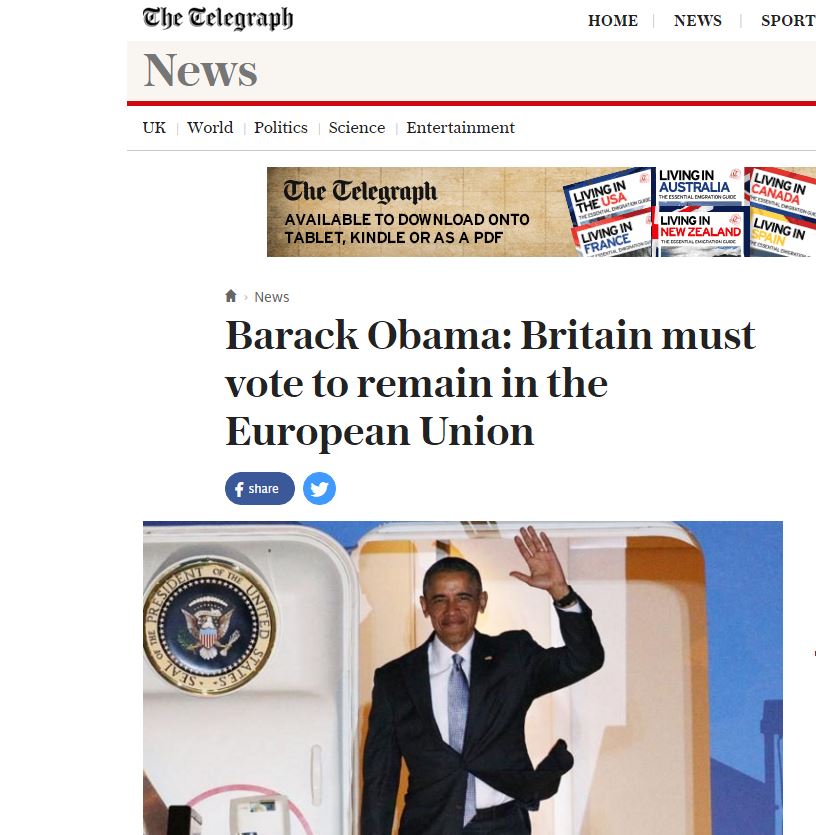Open the Living in the USA guide

pyautogui.click(x=607, y=197)
